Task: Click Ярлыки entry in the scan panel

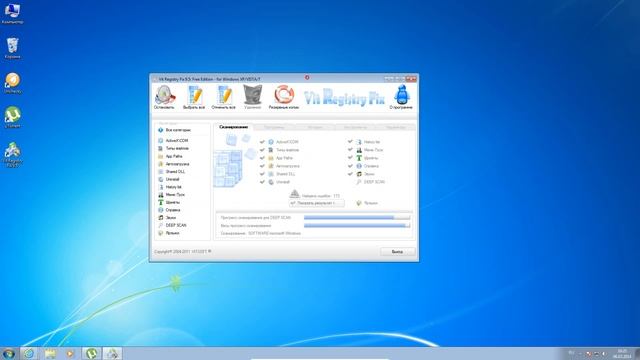Action: (367, 203)
